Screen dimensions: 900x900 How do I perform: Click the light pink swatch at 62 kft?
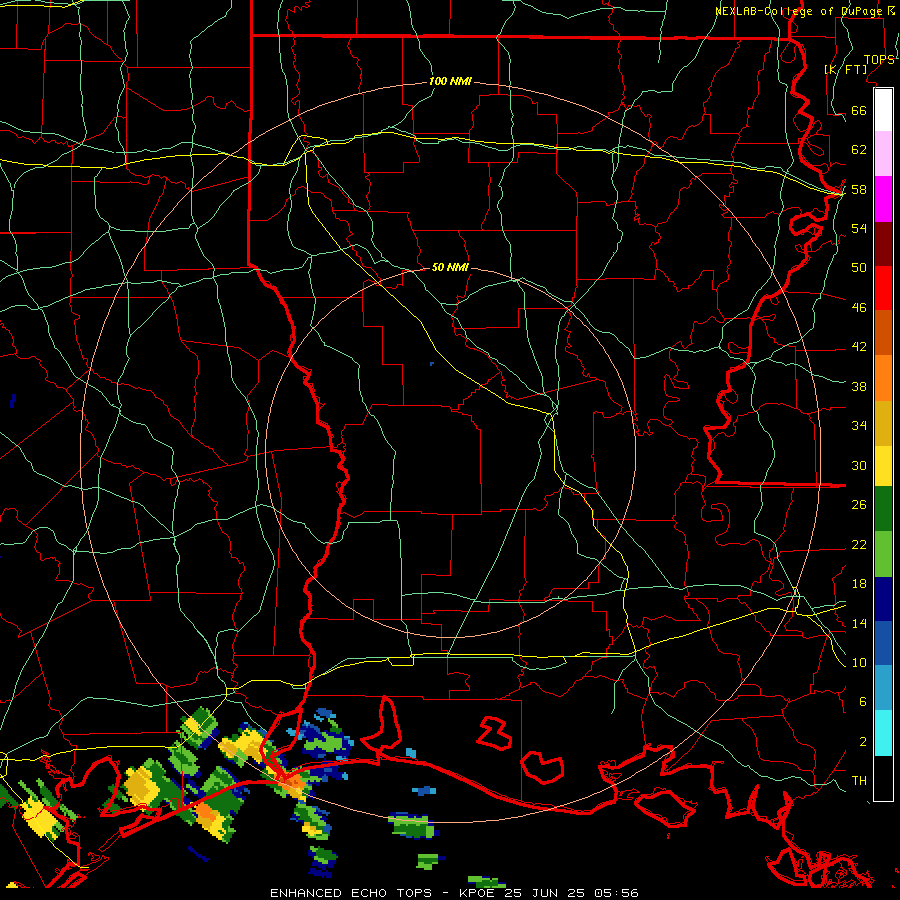pyautogui.click(x=883, y=154)
